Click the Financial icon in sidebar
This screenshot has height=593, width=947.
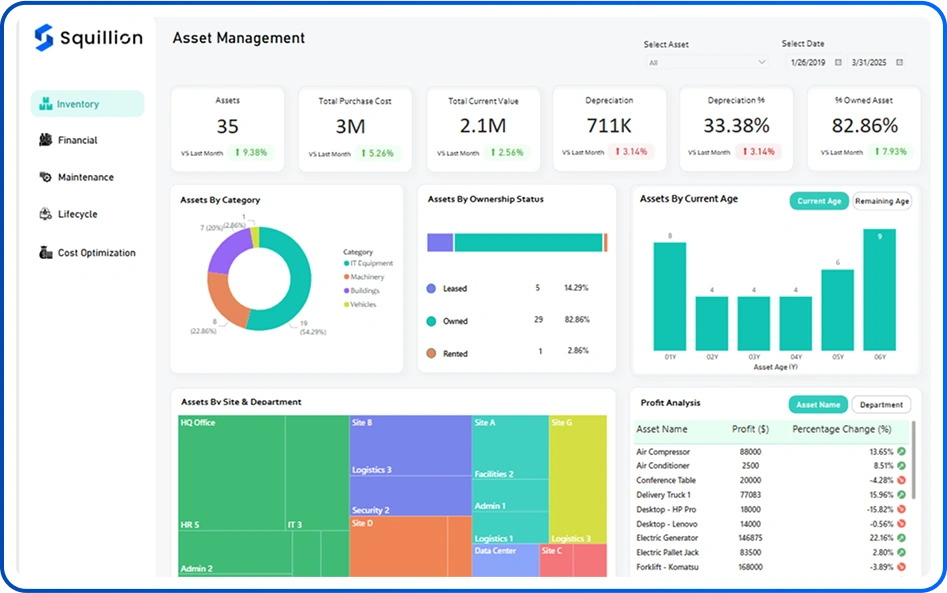coord(45,140)
